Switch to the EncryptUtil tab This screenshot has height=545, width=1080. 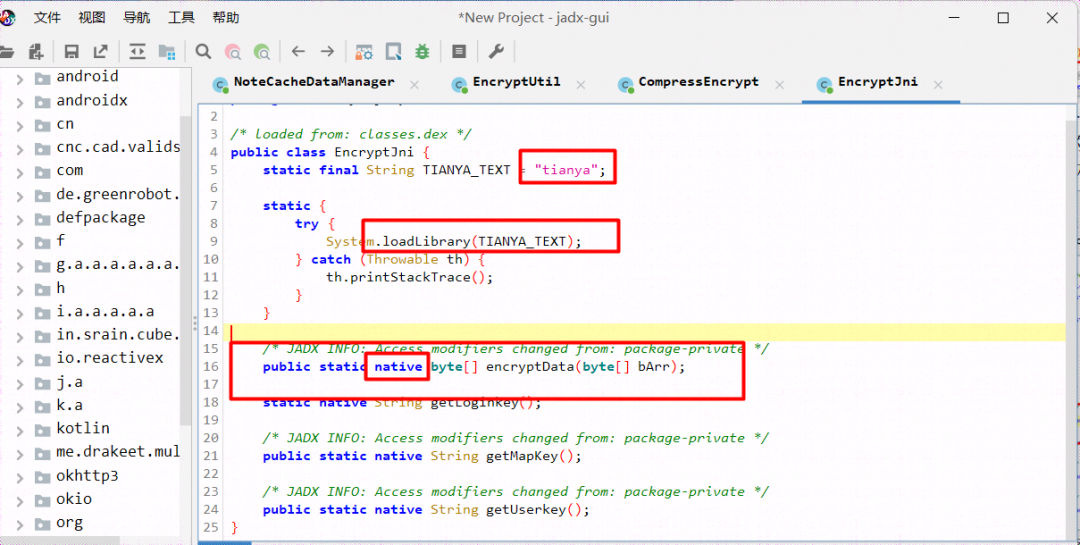click(x=517, y=82)
